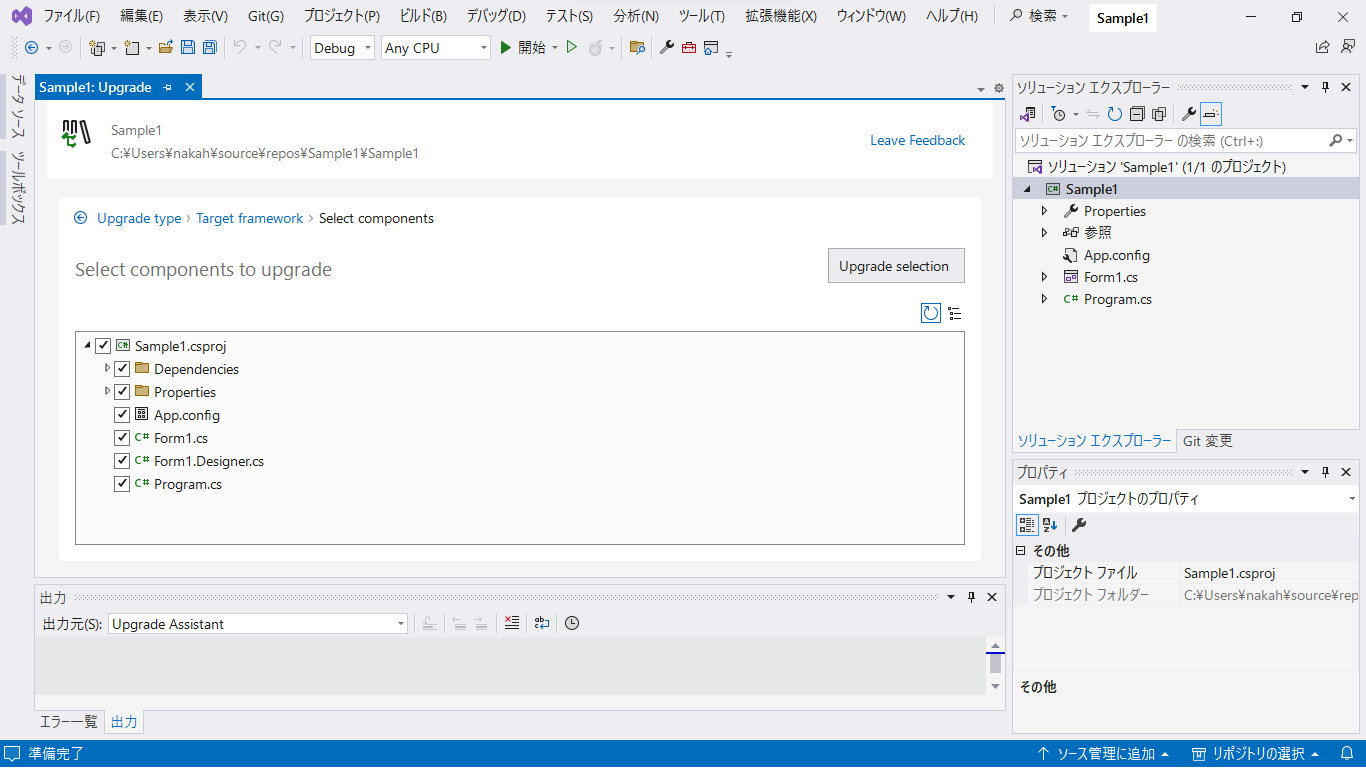Show categorized view in Properties panel
Image resolution: width=1366 pixels, height=768 pixels.
(x=1026, y=525)
